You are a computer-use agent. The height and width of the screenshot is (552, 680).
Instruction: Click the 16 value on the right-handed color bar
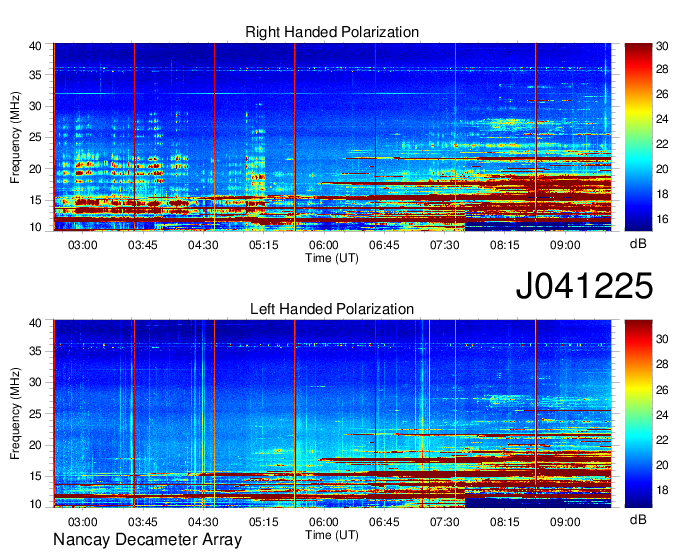coord(662,219)
